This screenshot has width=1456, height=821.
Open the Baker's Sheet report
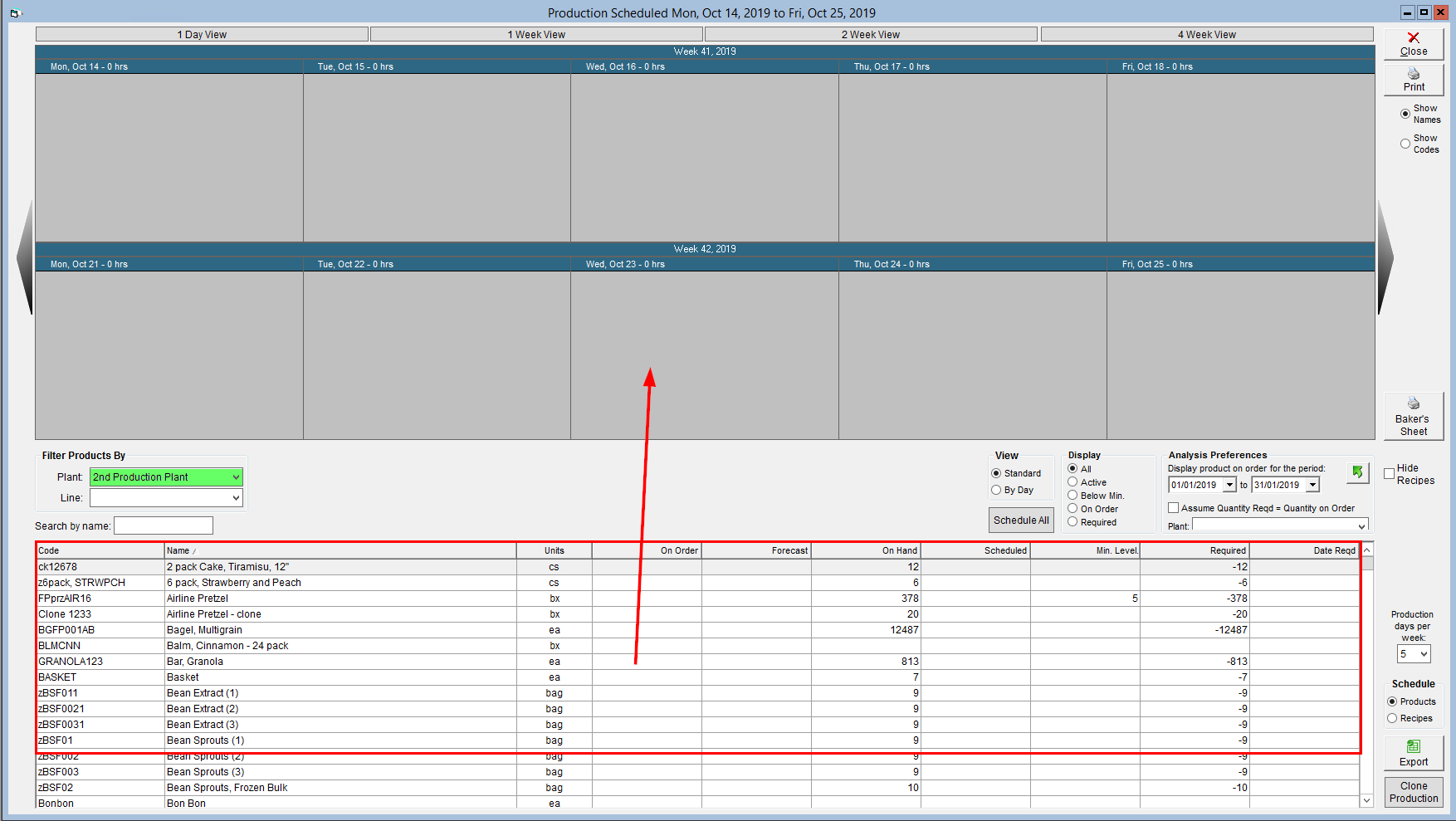click(x=1414, y=416)
